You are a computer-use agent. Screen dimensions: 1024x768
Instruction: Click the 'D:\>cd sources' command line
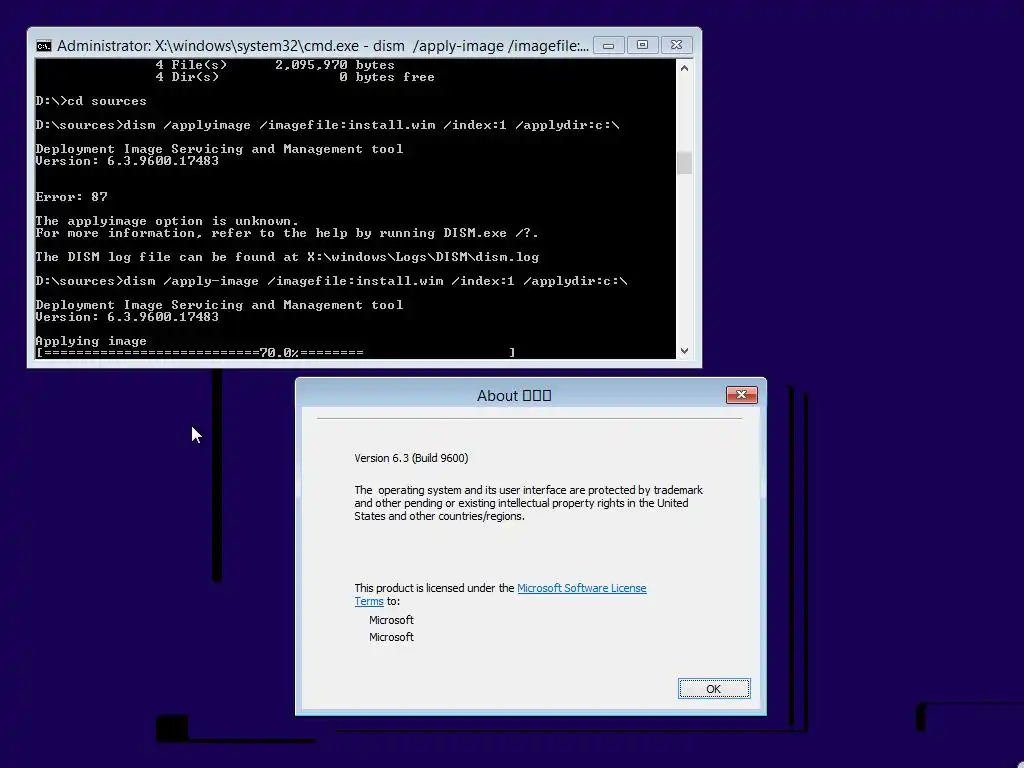pos(91,101)
